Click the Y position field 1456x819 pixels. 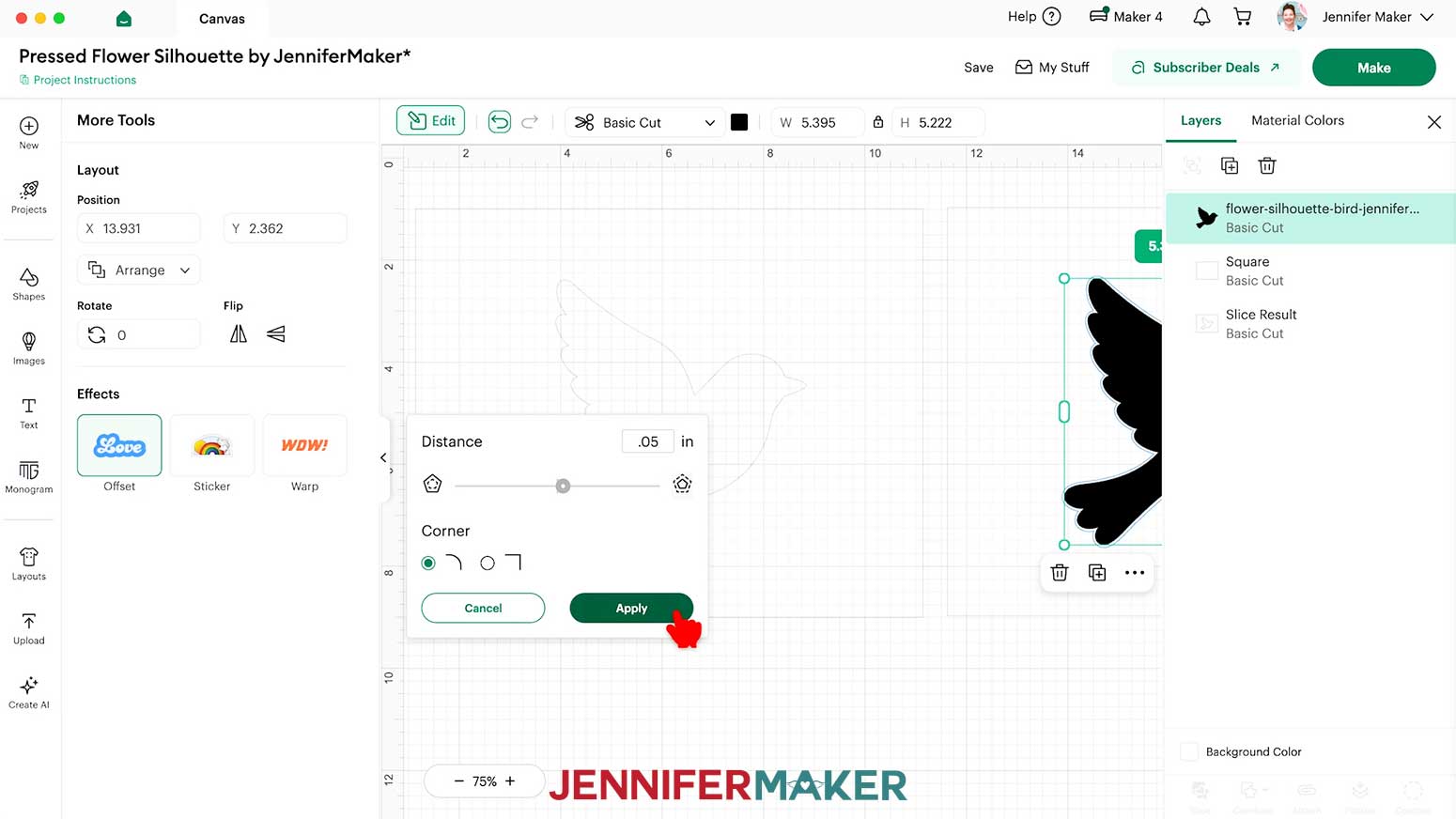click(286, 228)
